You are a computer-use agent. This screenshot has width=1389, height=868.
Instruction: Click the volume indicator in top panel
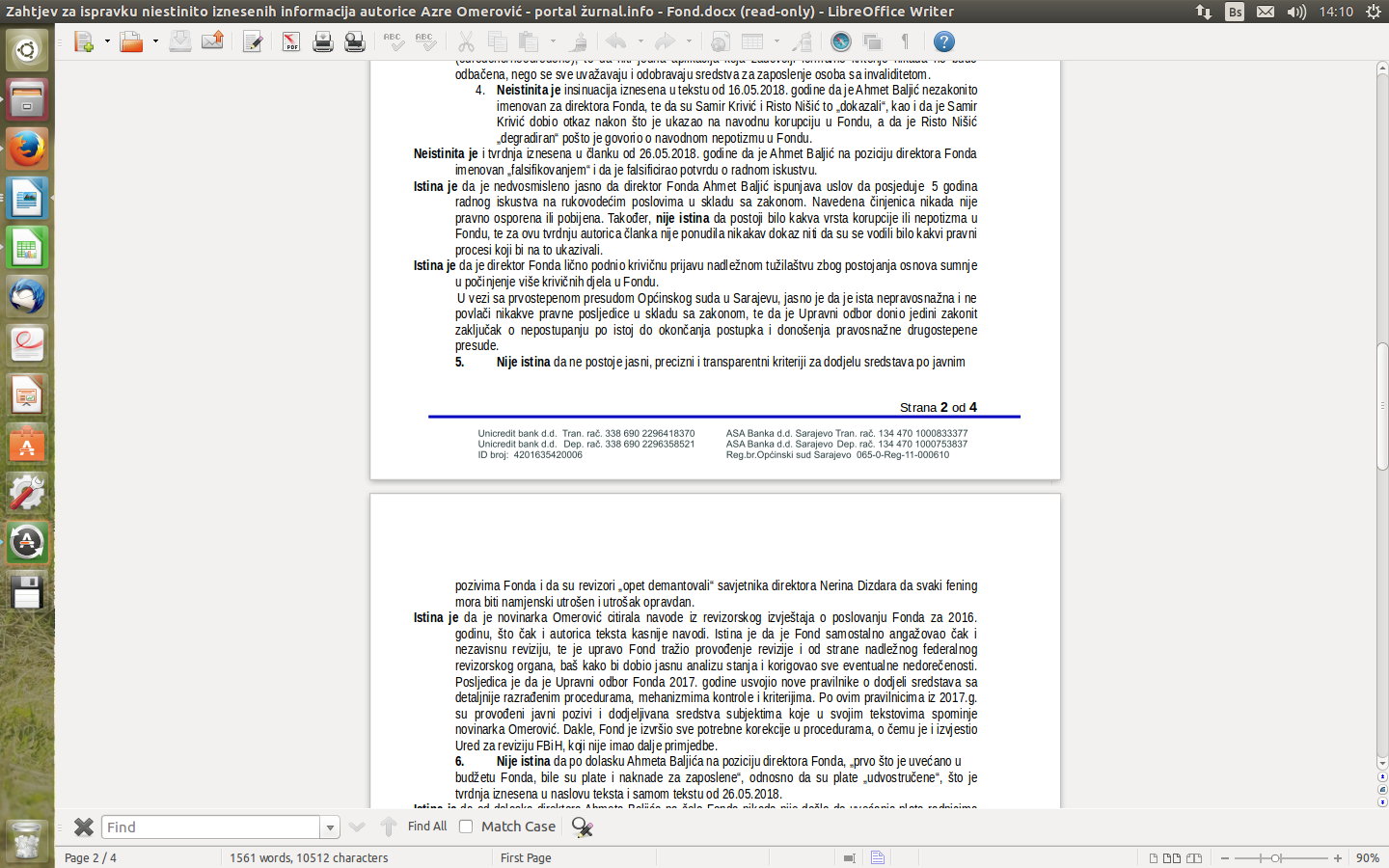[1296, 12]
